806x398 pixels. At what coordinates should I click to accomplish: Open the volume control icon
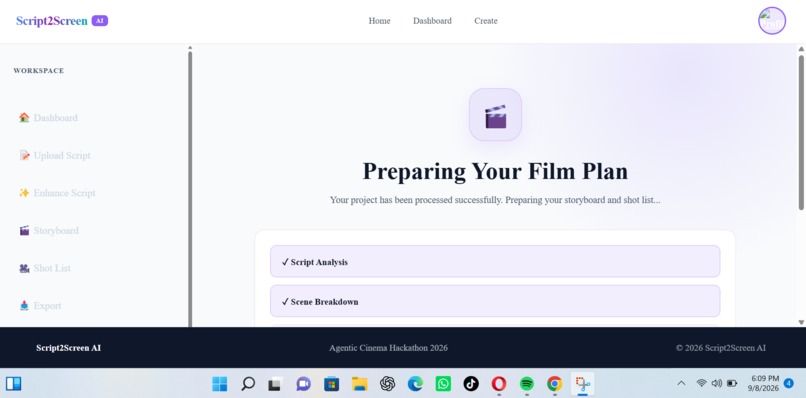tap(717, 384)
